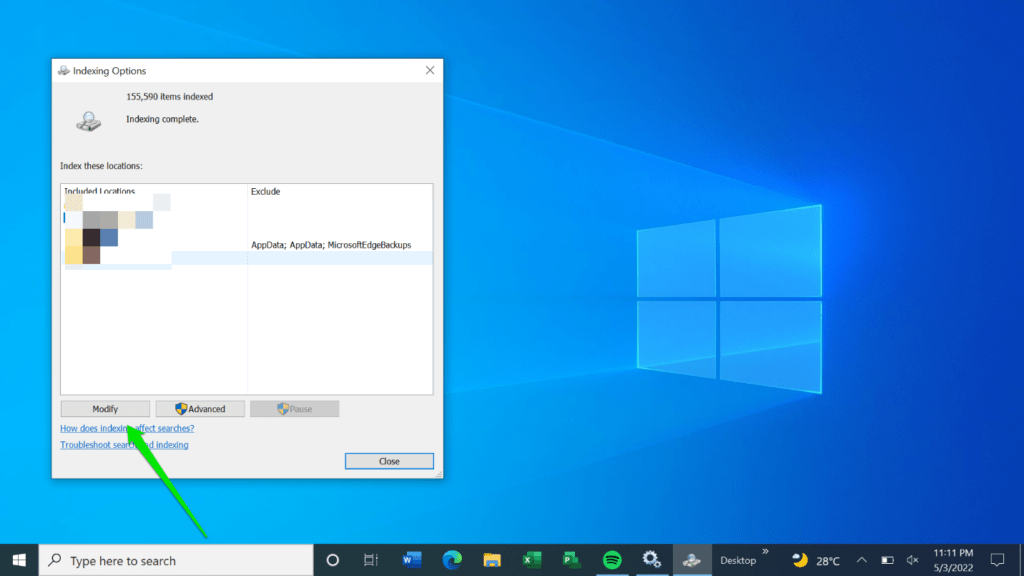Open Spotify from the taskbar
This screenshot has width=1024, height=576.
(x=611, y=560)
